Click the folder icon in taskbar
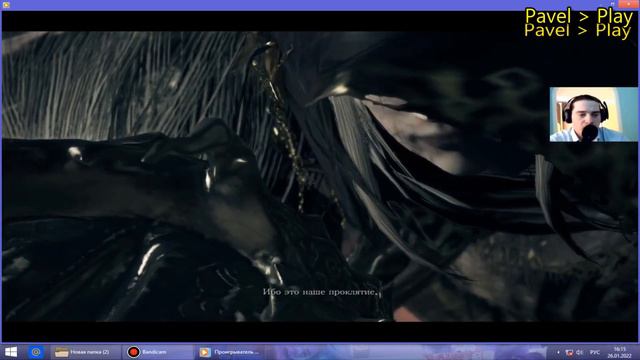 [x=62, y=352]
